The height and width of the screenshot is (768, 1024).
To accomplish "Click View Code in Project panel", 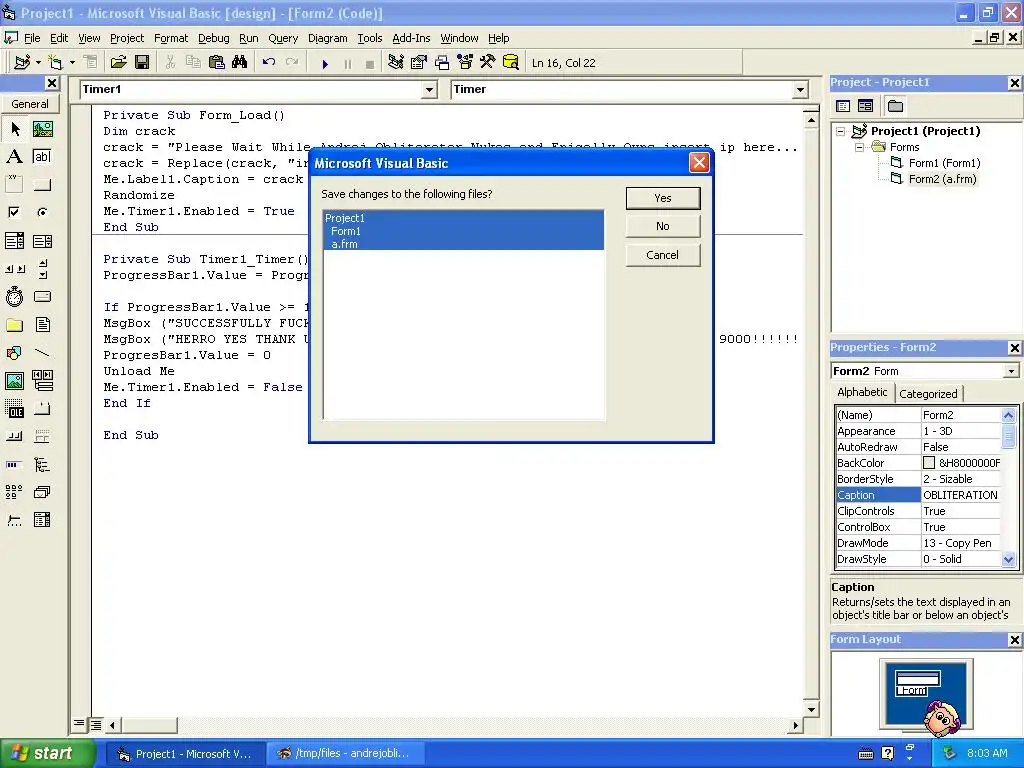I will [x=843, y=106].
